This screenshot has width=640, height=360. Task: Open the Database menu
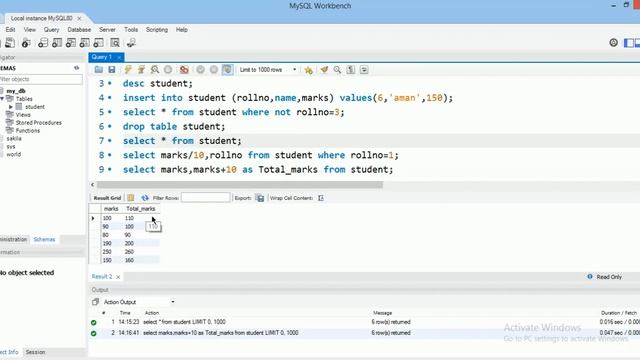79,30
